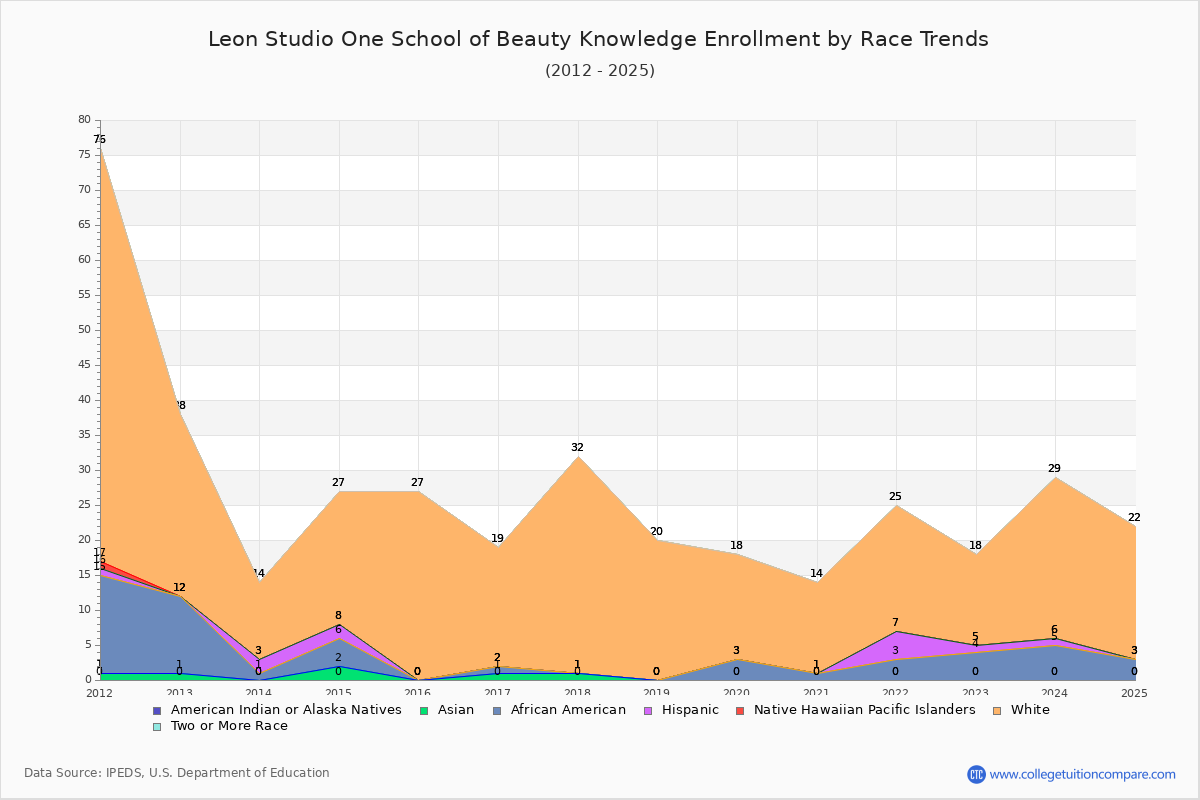Click the orange White legend marker

pyautogui.click(x=999, y=710)
